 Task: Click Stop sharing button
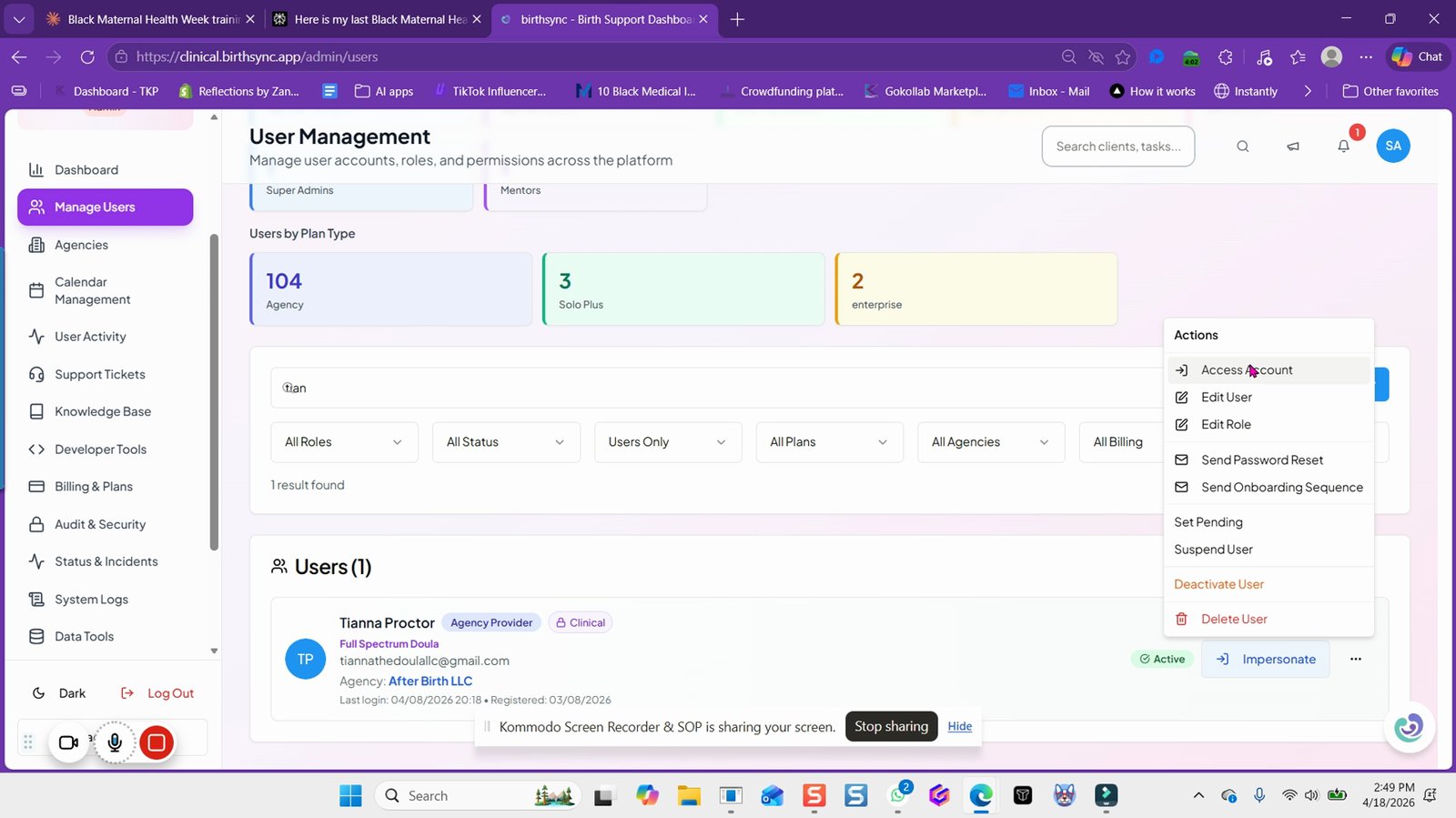pos(891,726)
